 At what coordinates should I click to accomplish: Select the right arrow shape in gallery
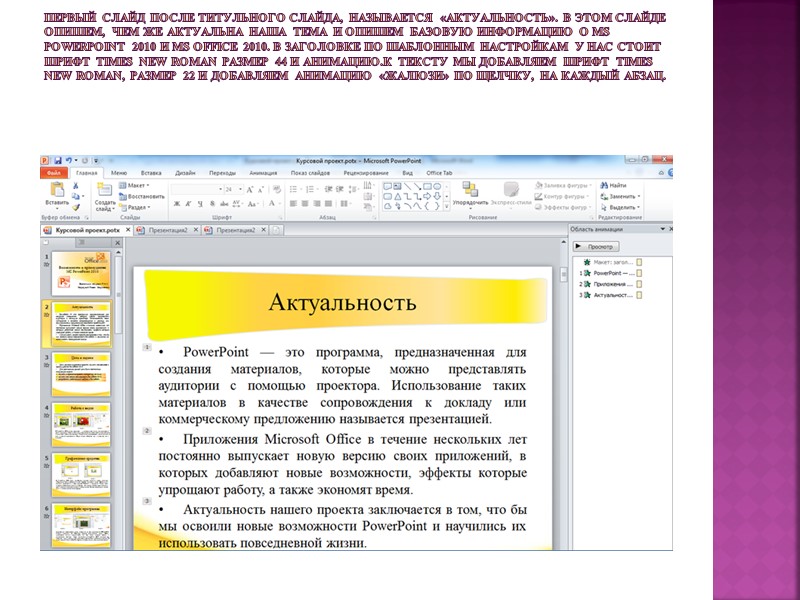pyautogui.click(x=428, y=196)
